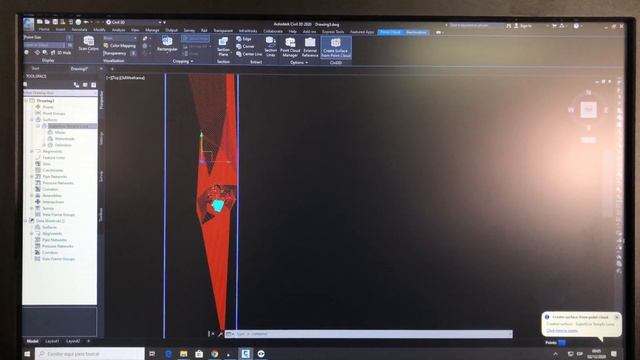Click the command line input field
The height and width of the screenshot is (360, 640).
point(369,334)
